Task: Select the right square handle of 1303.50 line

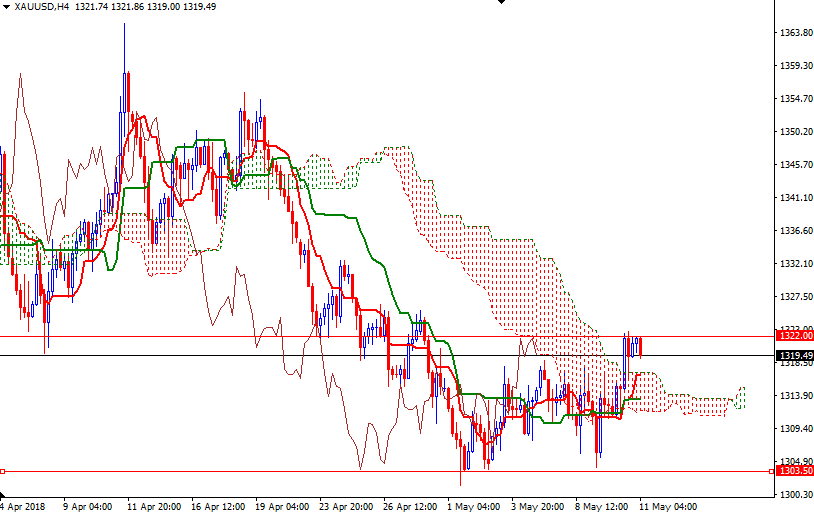Action: (x=770, y=471)
